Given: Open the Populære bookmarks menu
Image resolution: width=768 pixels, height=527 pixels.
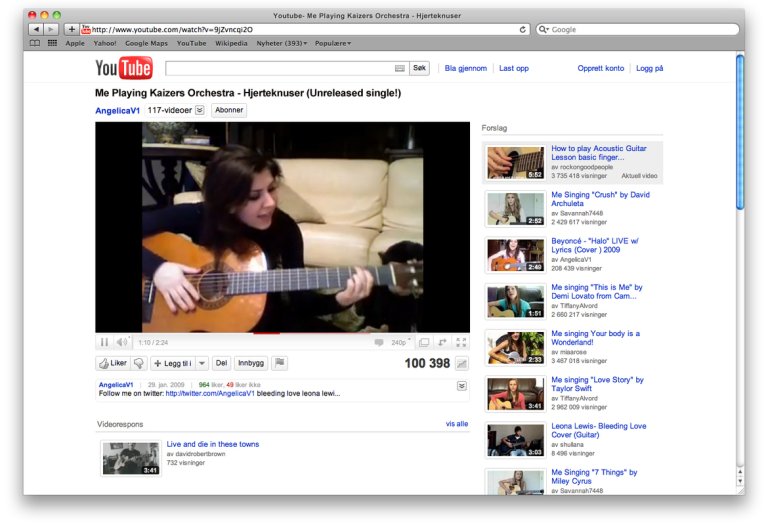Looking at the screenshot, I should pos(333,43).
